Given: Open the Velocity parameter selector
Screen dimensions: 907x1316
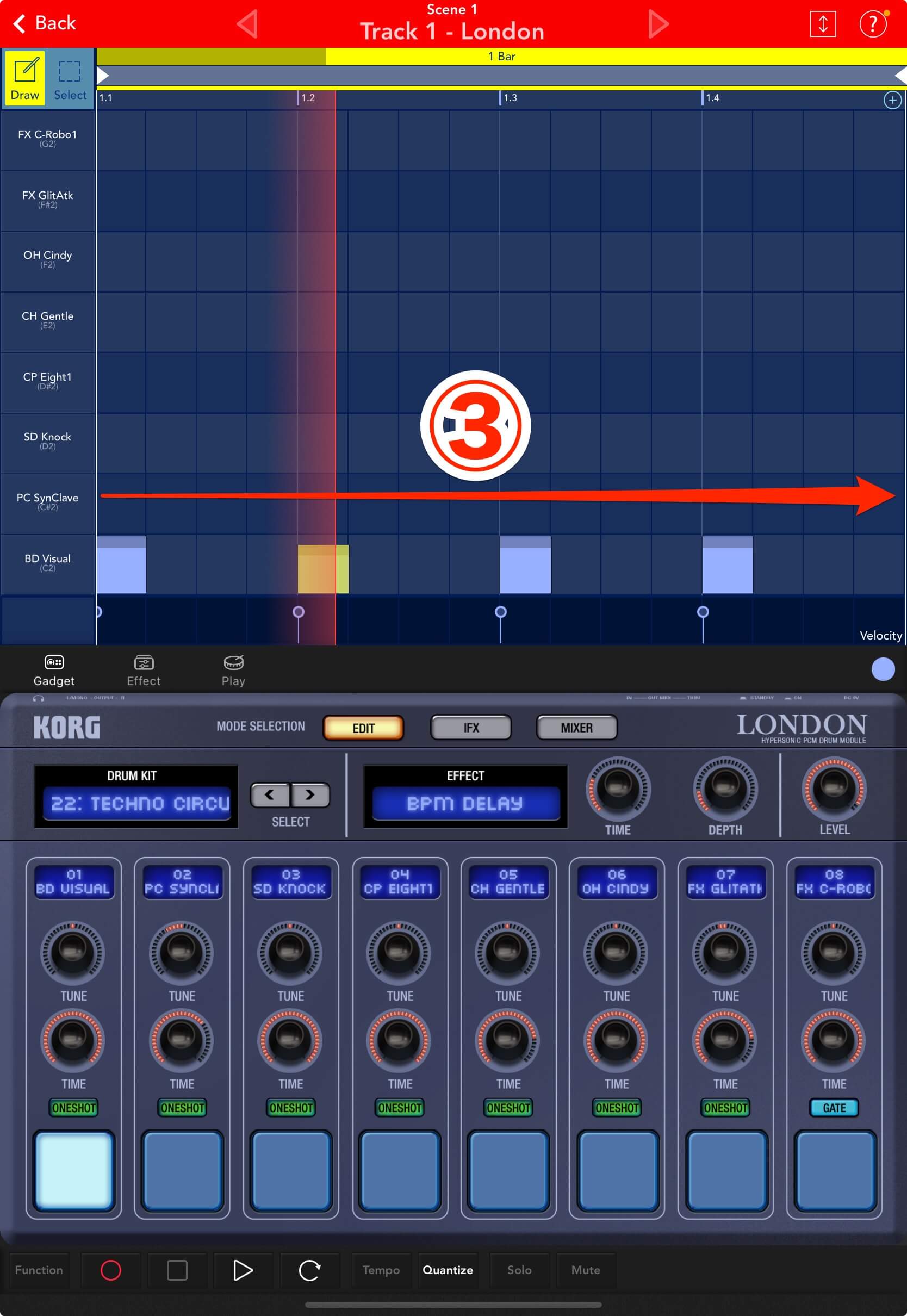Looking at the screenshot, I should point(880,635).
